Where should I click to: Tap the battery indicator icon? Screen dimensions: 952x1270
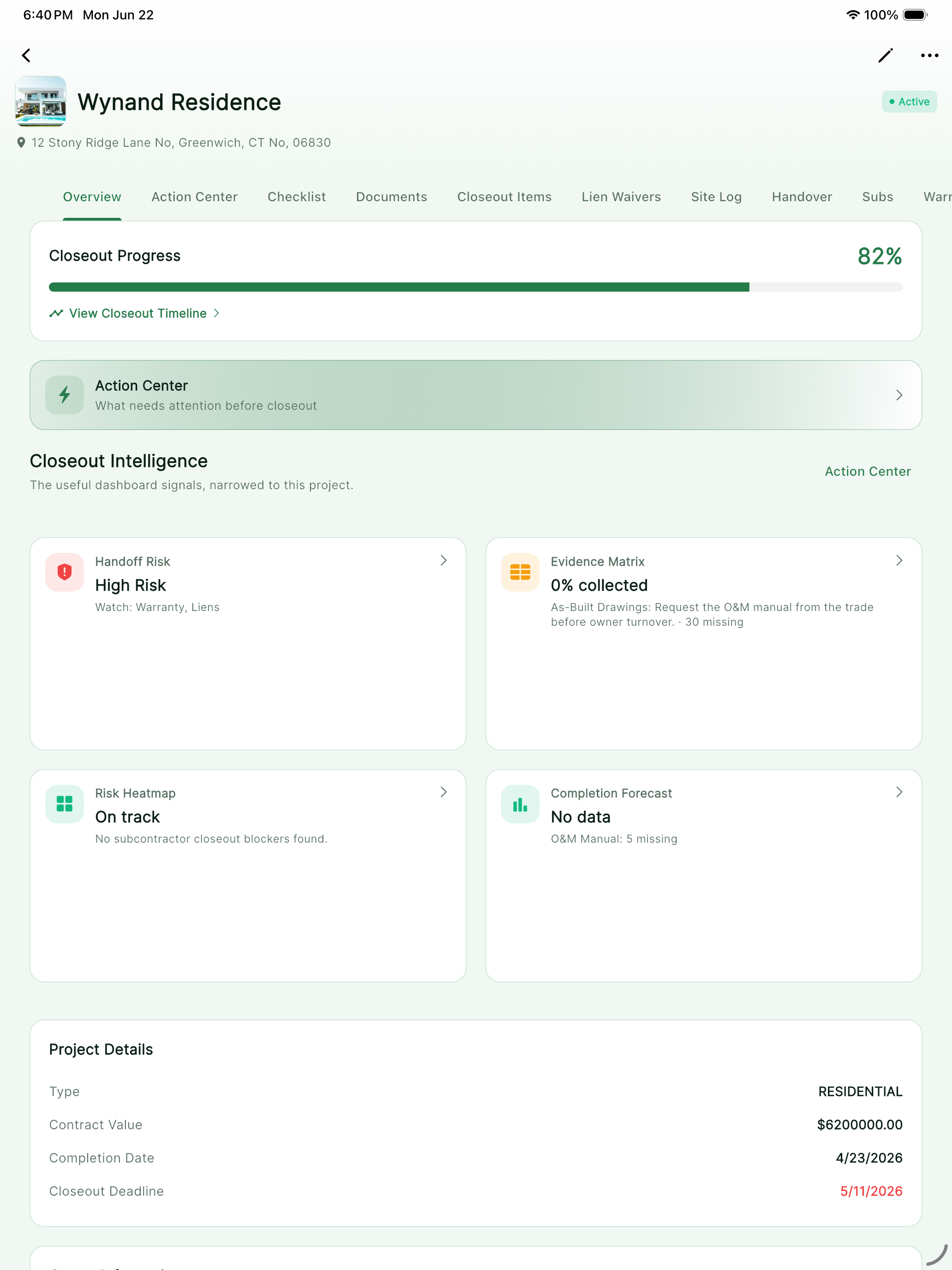(x=915, y=15)
